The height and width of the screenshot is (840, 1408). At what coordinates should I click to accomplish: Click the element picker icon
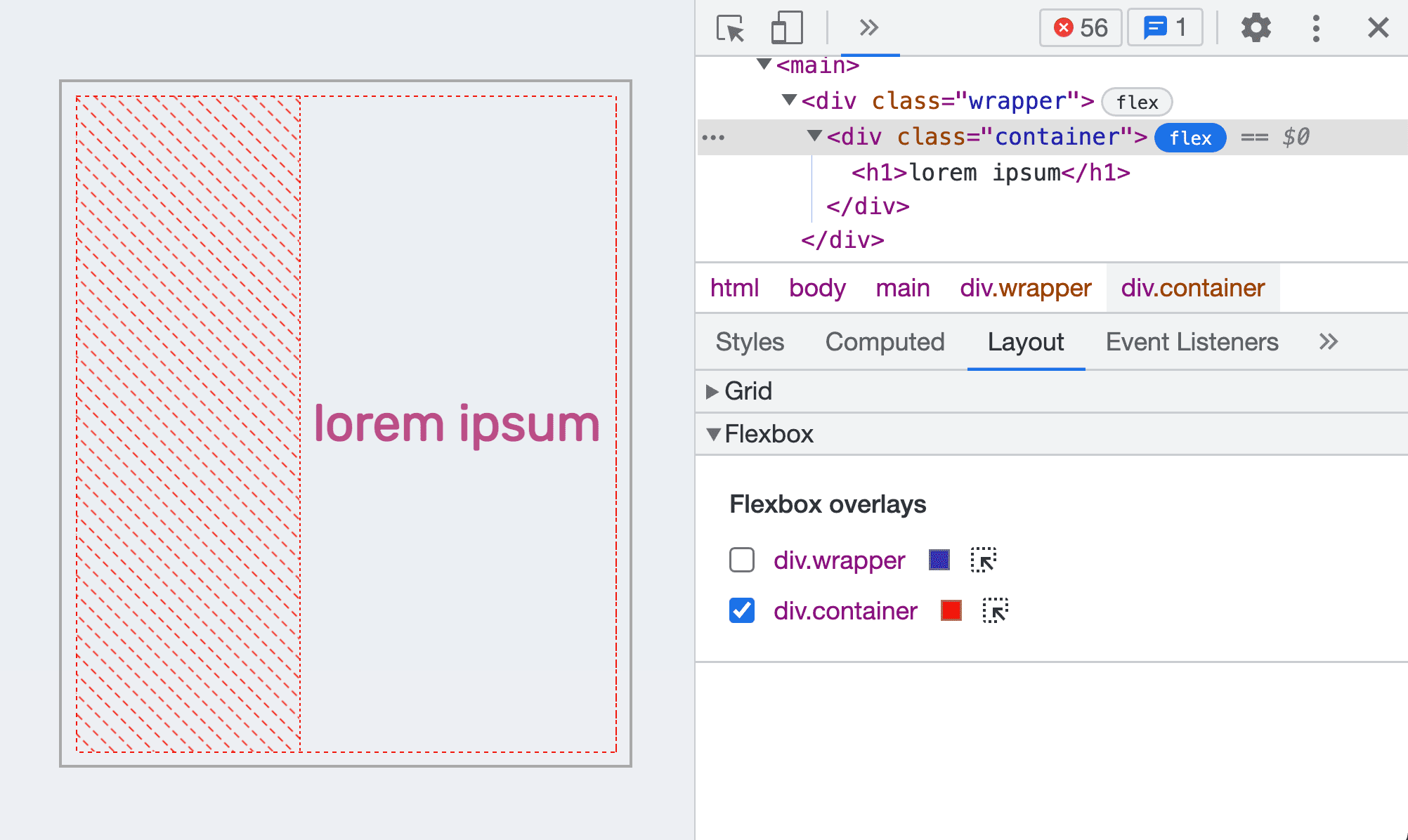click(730, 28)
